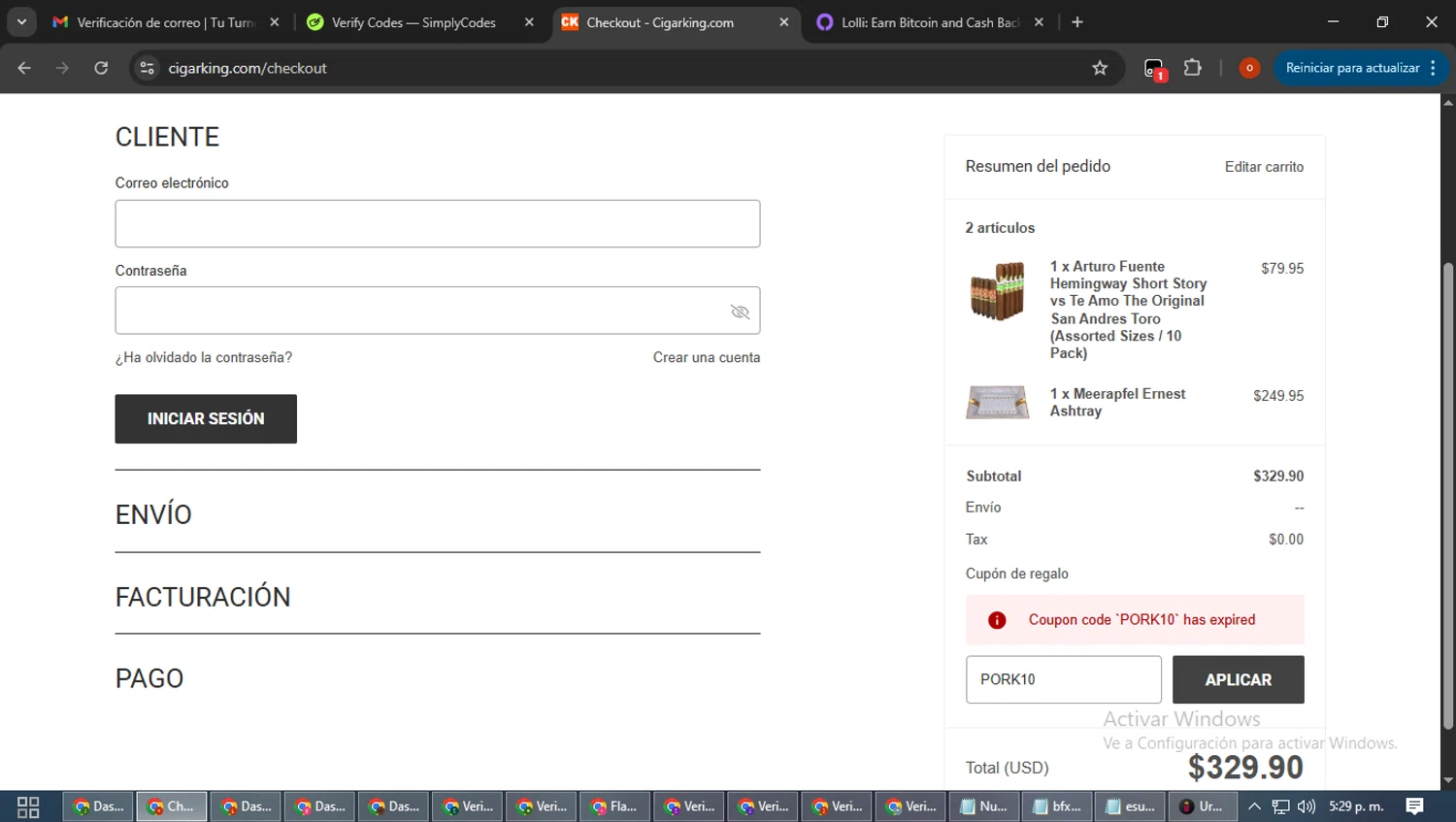The height and width of the screenshot is (822, 1456).
Task: Open the esu... Notepad taskbar window
Action: pos(1131,806)
